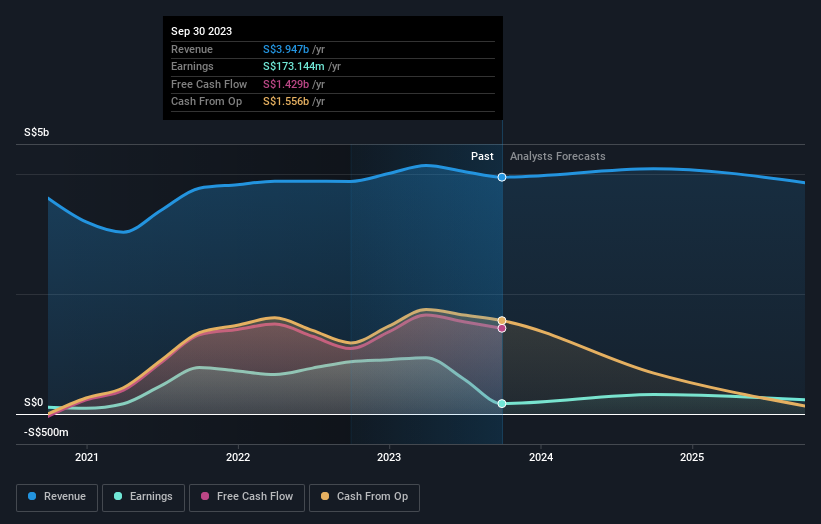The height and width of the screenshot is (524, 821).
Task: Click the 'Revenue' row label in tooltip
Action: (192, 49)
